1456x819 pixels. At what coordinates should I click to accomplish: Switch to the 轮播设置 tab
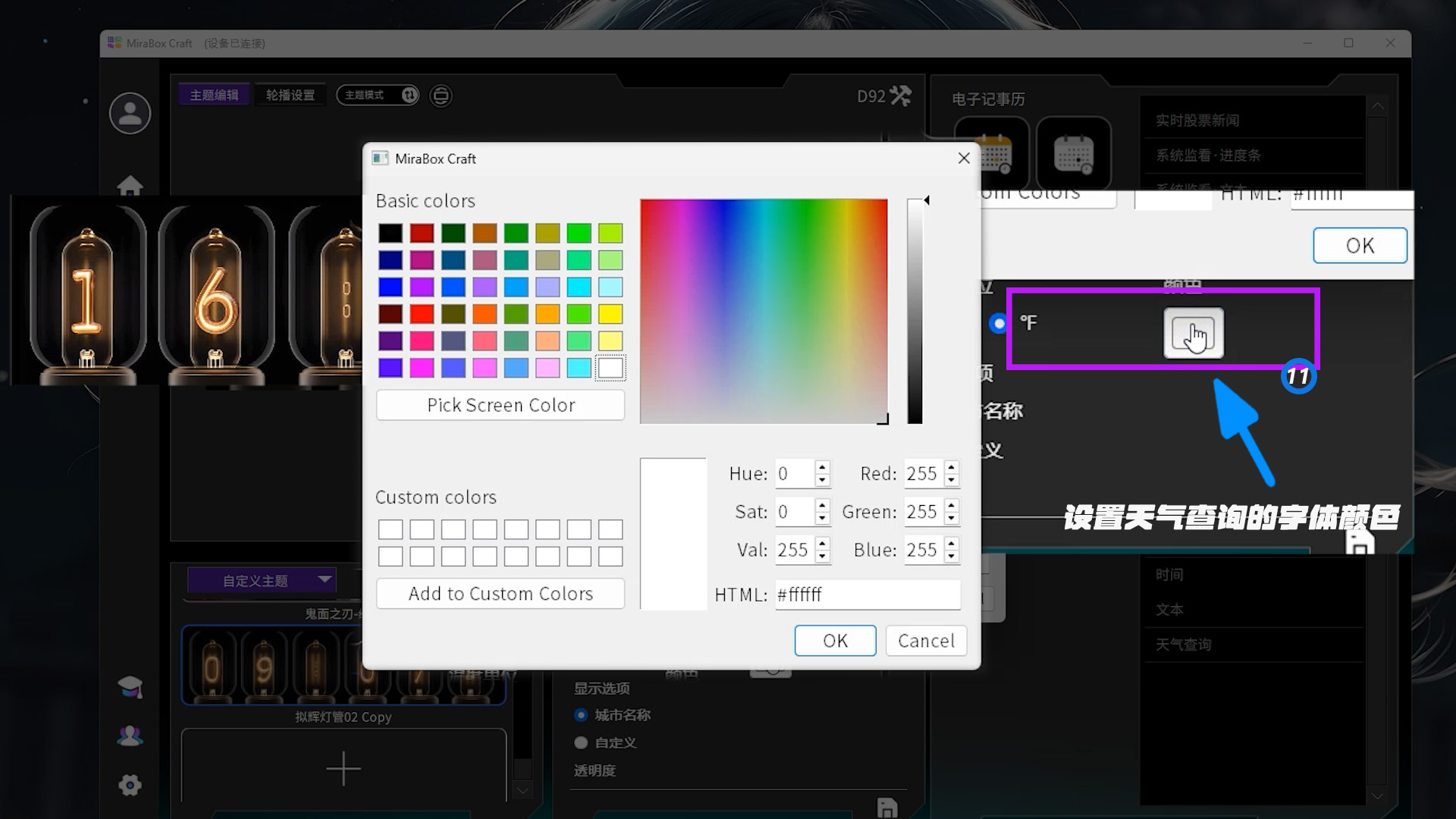(290, 94)
